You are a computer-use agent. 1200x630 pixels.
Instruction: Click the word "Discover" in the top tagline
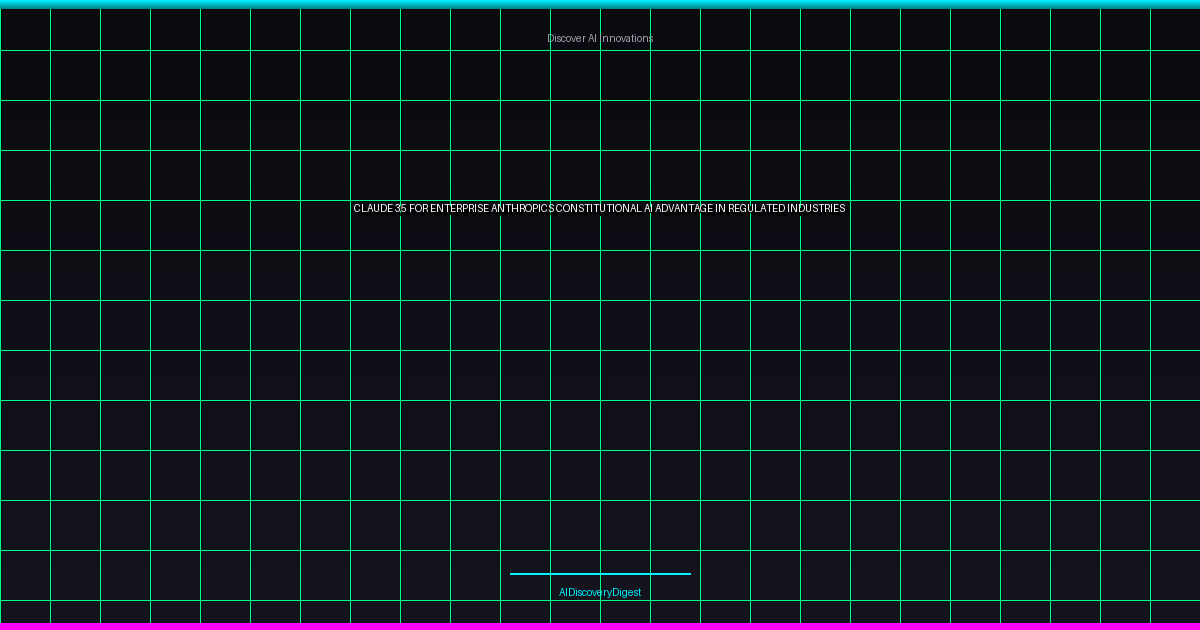tap(566, 38)
